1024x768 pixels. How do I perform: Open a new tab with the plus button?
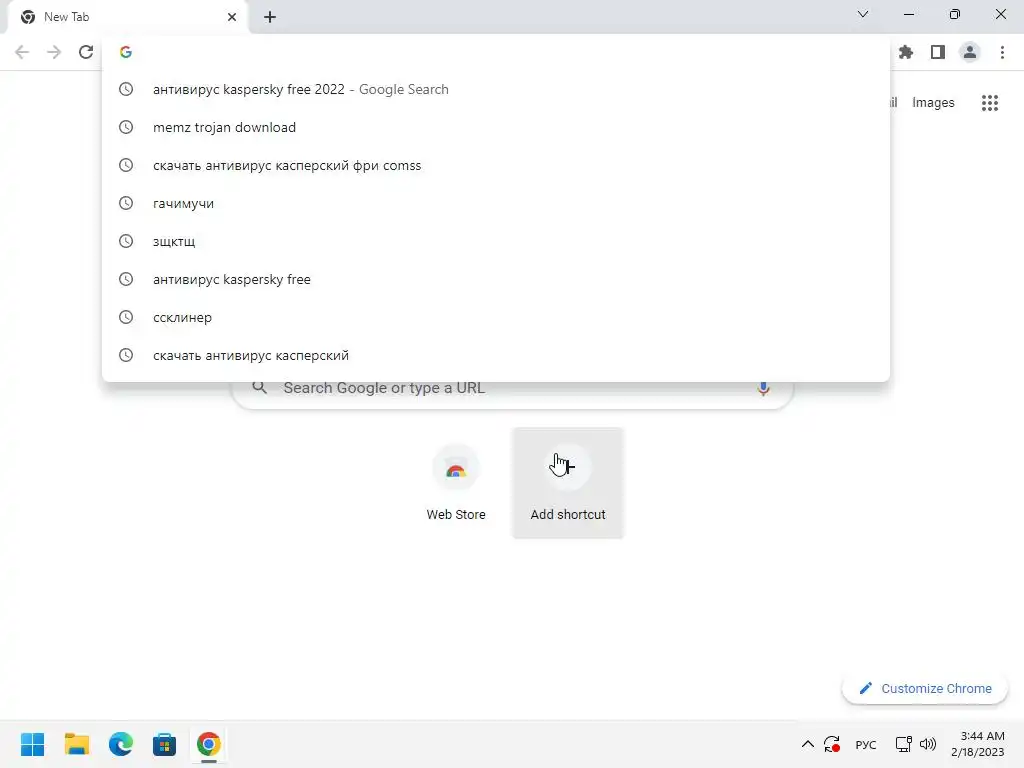270,17
